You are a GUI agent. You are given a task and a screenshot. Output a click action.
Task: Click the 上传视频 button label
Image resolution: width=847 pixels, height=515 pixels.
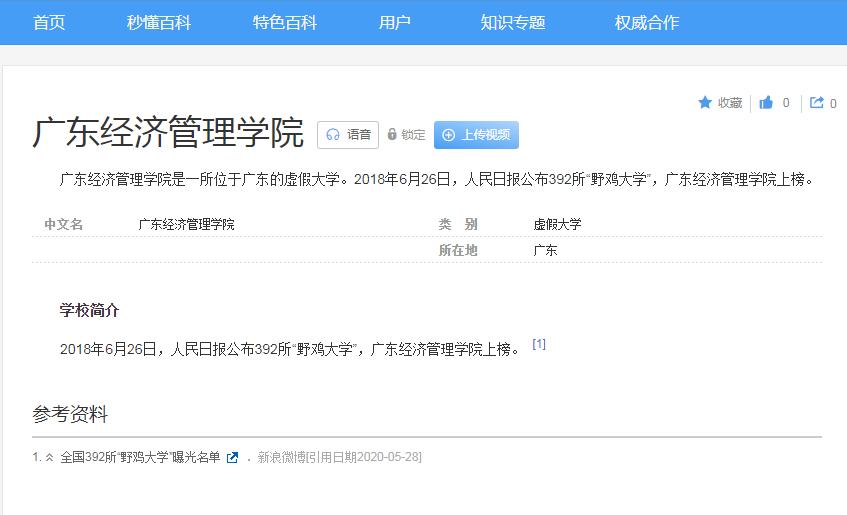coord(486,135)
